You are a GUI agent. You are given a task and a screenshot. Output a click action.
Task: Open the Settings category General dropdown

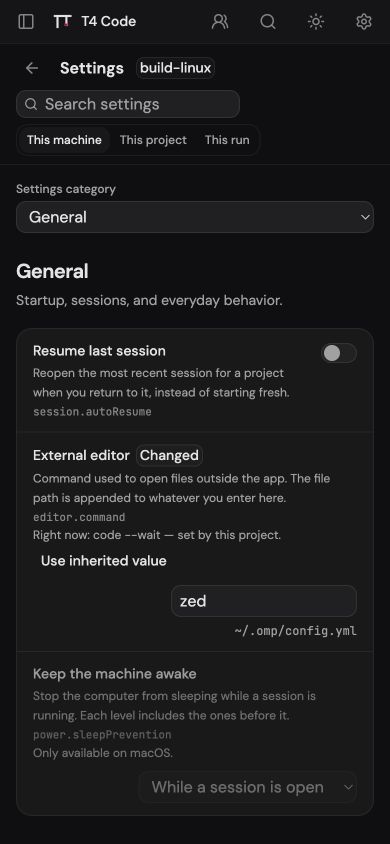[x=195, y=217]
